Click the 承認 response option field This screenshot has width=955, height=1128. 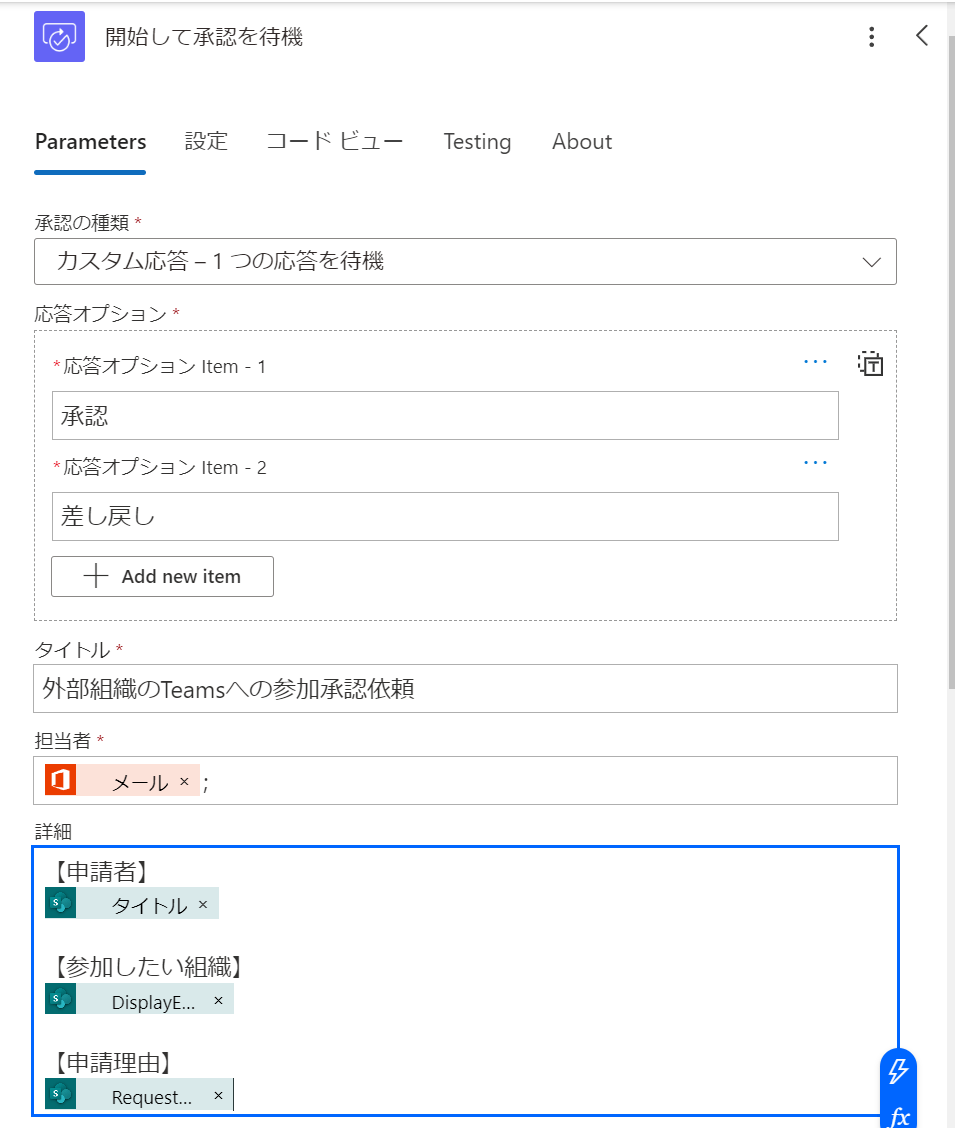(x=445, y=416)
